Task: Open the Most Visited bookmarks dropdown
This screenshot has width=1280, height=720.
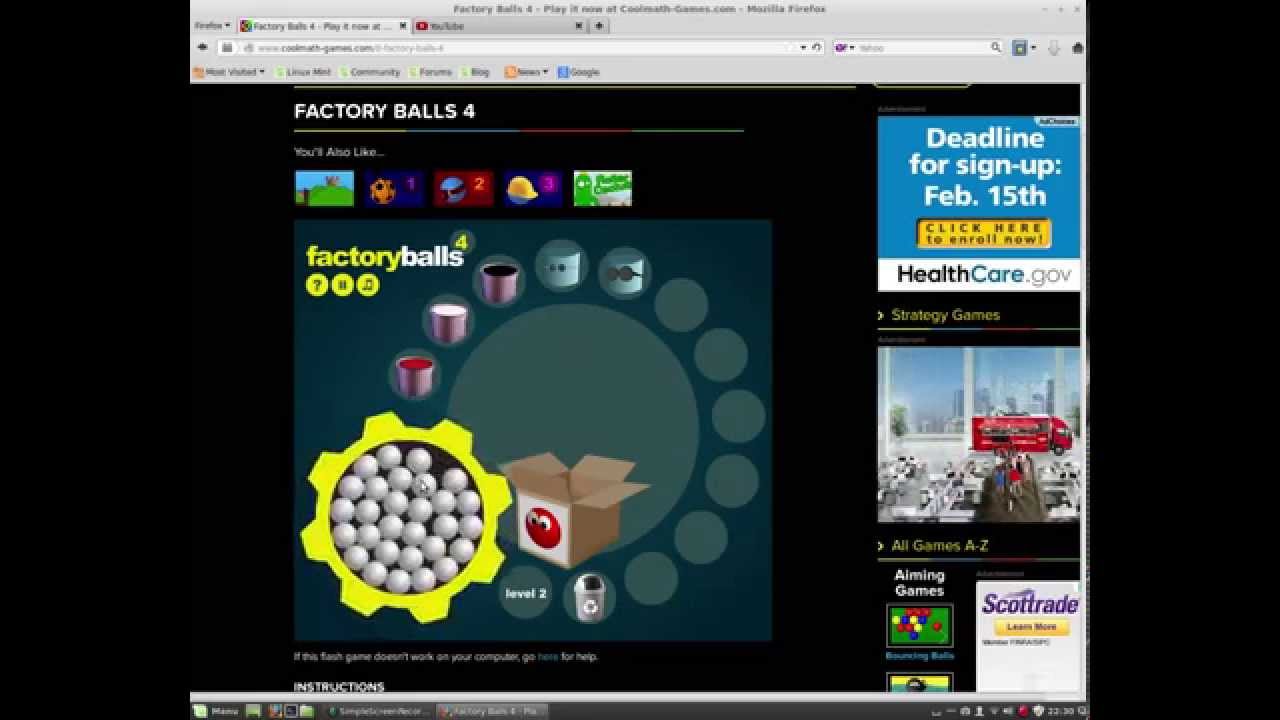Action: click(229, 72)
